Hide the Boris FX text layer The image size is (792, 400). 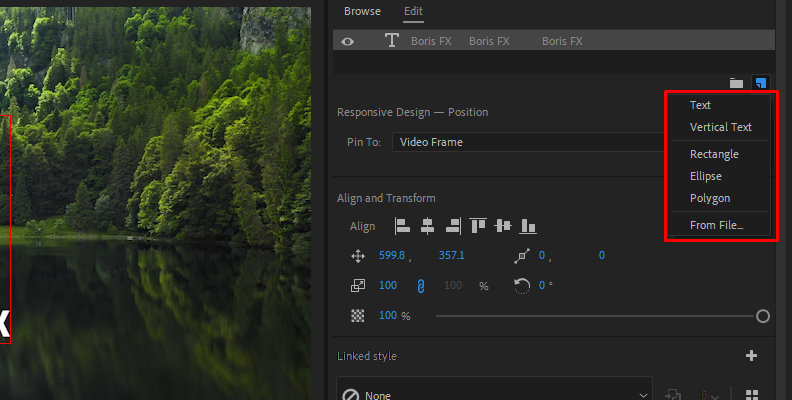(348, 41)
